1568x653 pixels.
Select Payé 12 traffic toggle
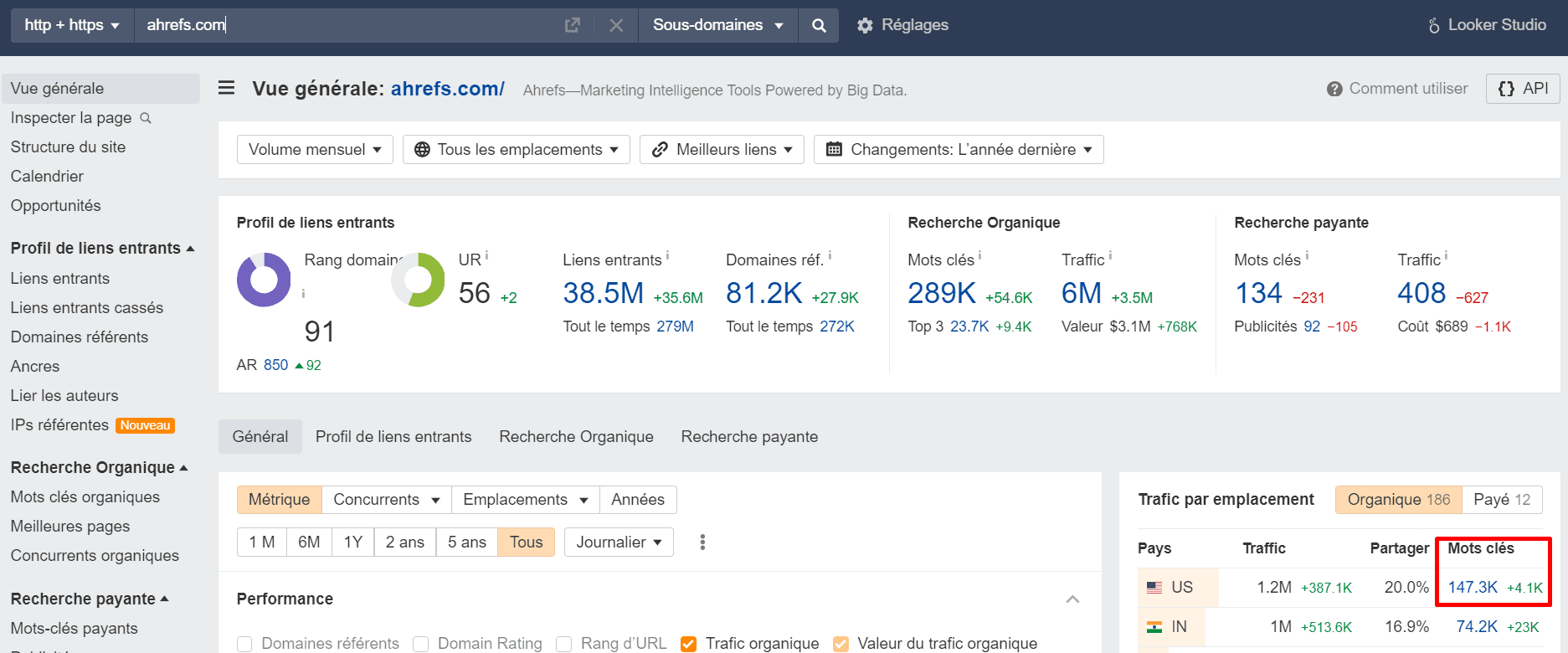coord(1502,500)
